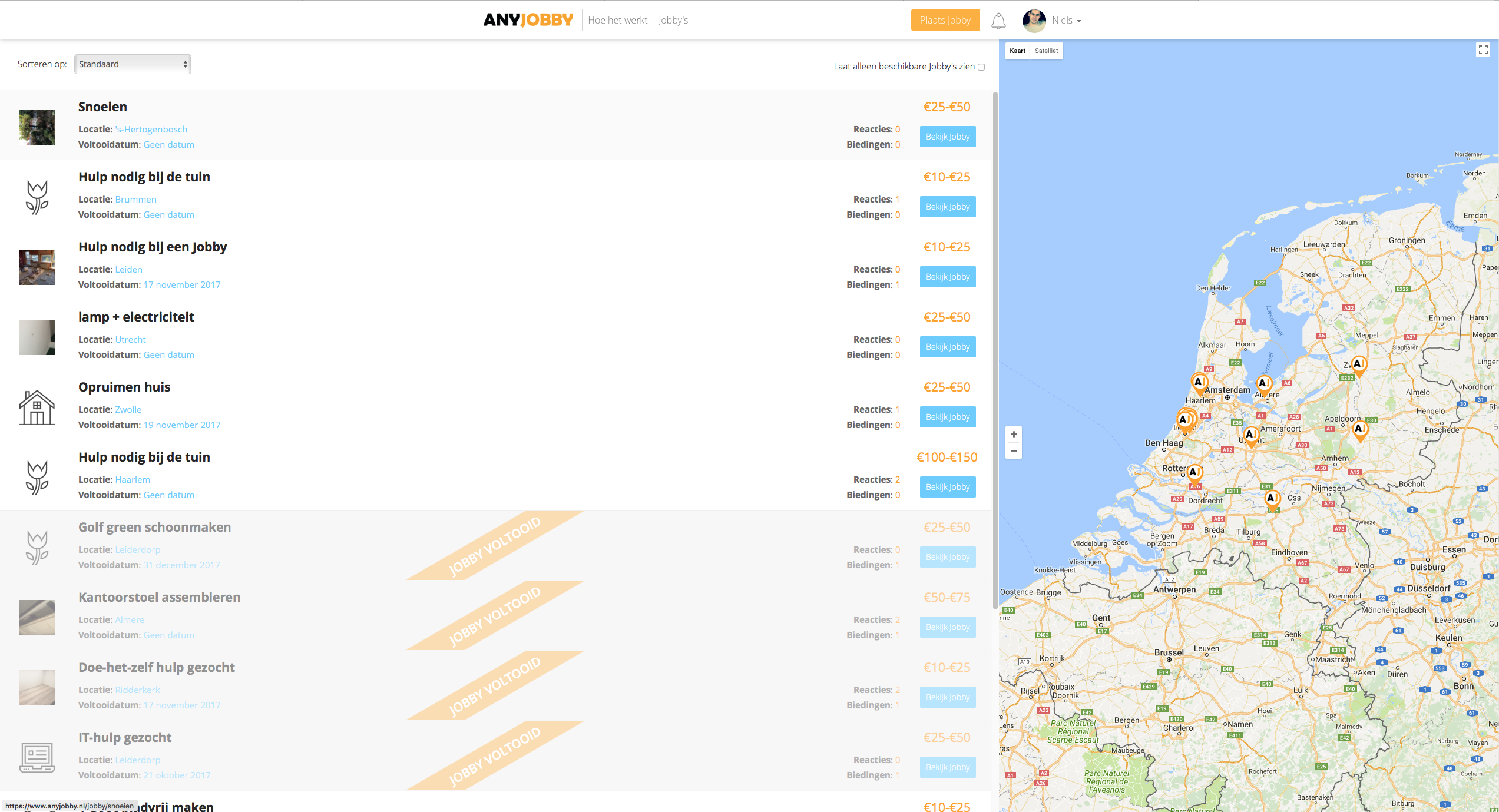Click the 's-Hertogenbosch location link
Image resolution: width=1499 pixels, height=812 pixels.
(x=151, y=130)
